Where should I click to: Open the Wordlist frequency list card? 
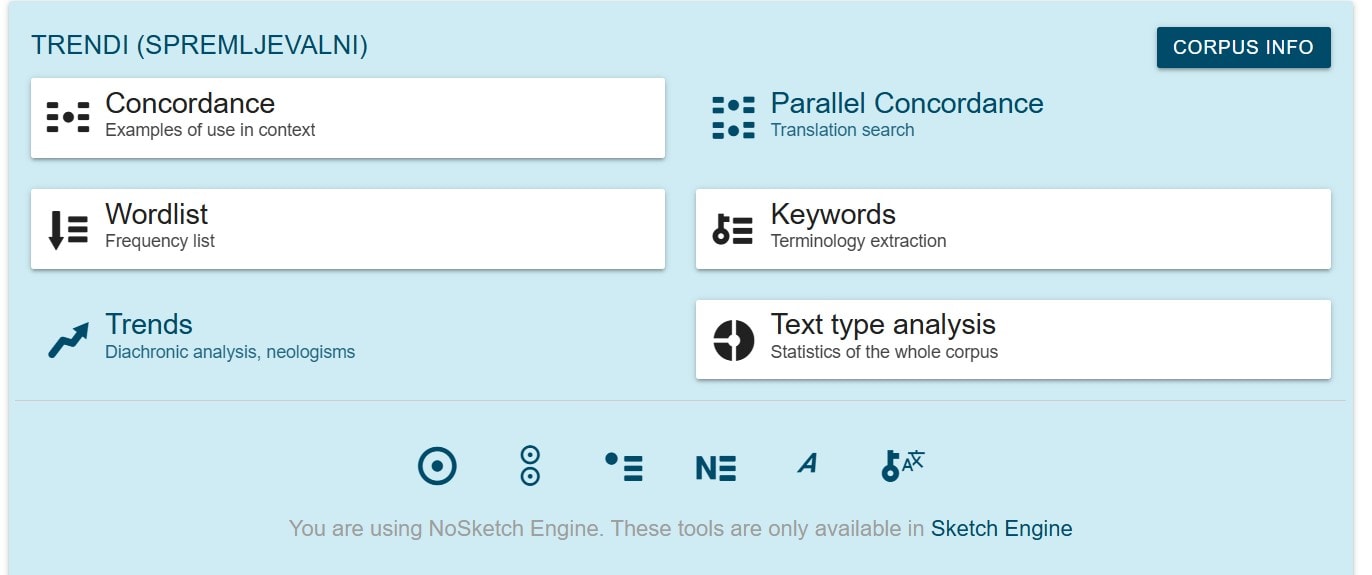click(348, 229)
